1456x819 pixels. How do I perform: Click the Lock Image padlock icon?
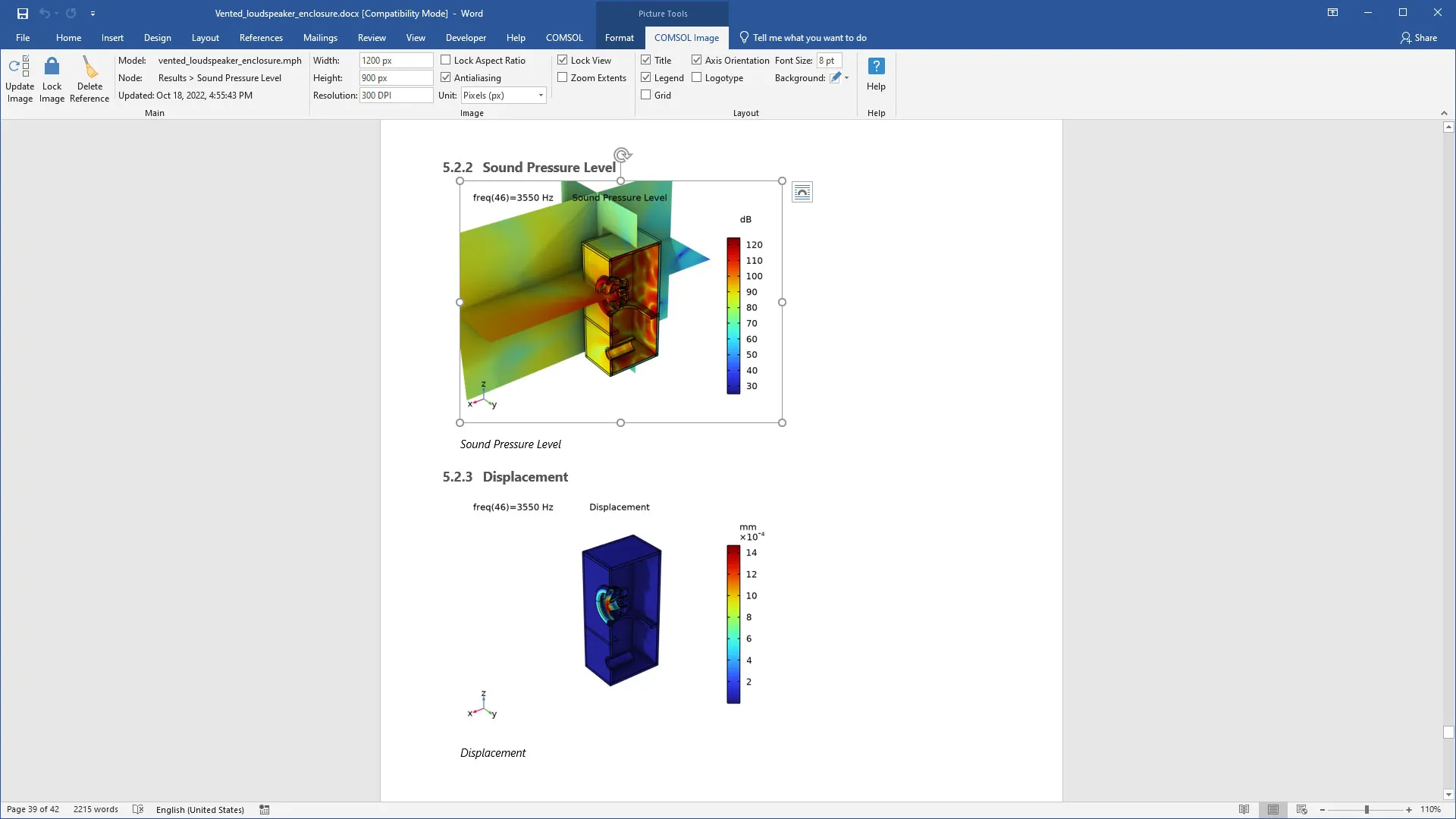[x=52, y=67]
